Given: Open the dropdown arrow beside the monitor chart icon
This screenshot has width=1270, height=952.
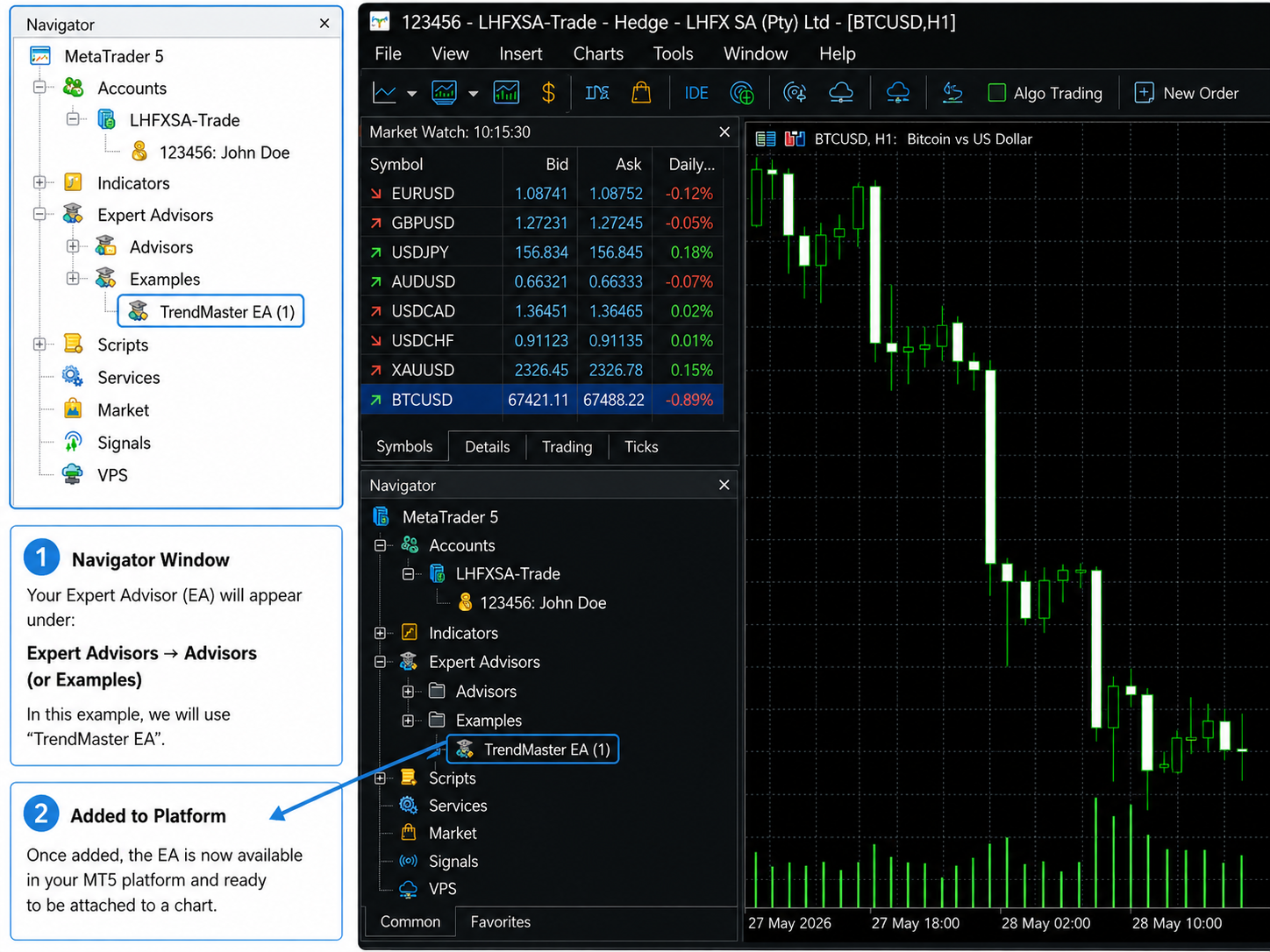Looking at the screenshot, I should point(474,94).
